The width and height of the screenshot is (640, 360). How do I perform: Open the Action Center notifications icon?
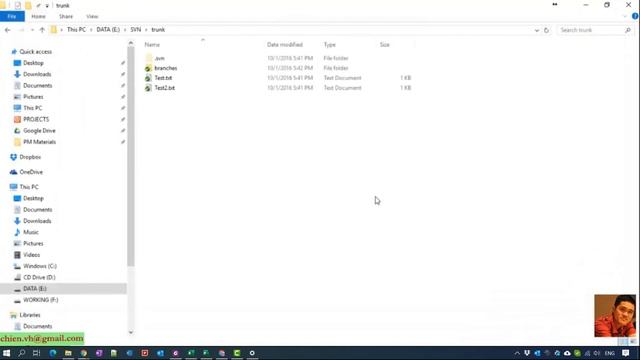(x=626, y=353)
